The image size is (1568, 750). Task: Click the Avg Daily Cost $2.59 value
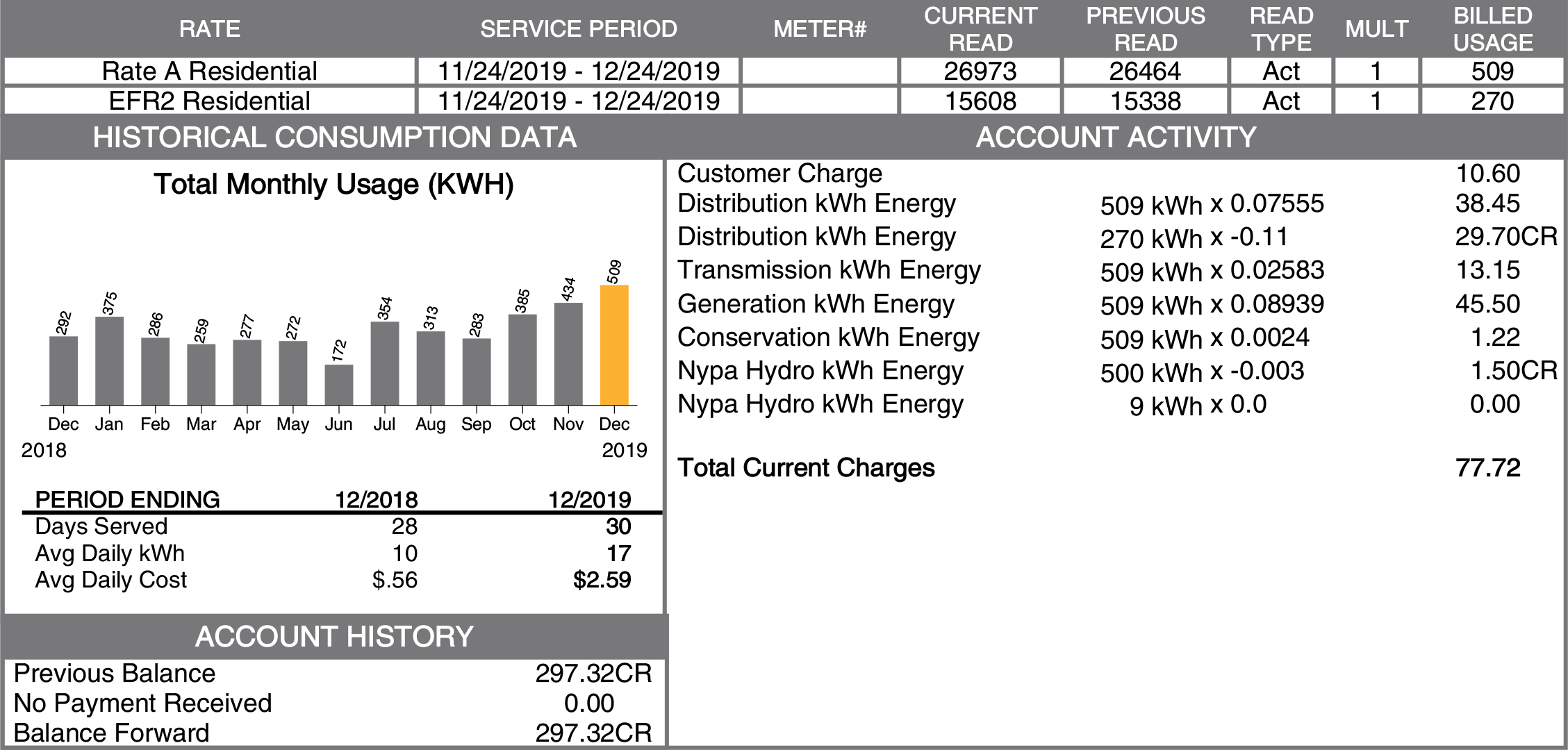(602, 580)
